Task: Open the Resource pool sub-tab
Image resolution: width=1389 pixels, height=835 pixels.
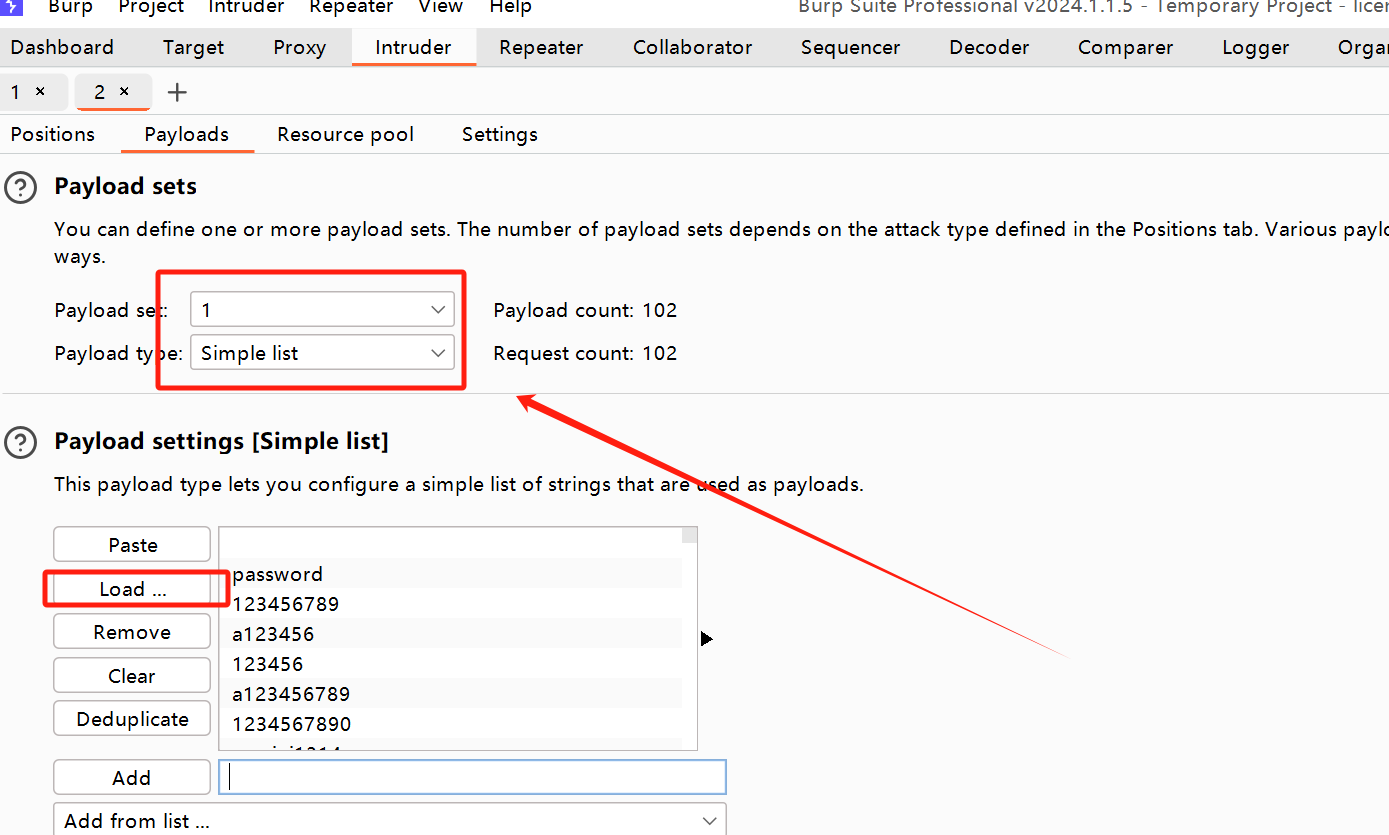Action: (x=345, y=134)
